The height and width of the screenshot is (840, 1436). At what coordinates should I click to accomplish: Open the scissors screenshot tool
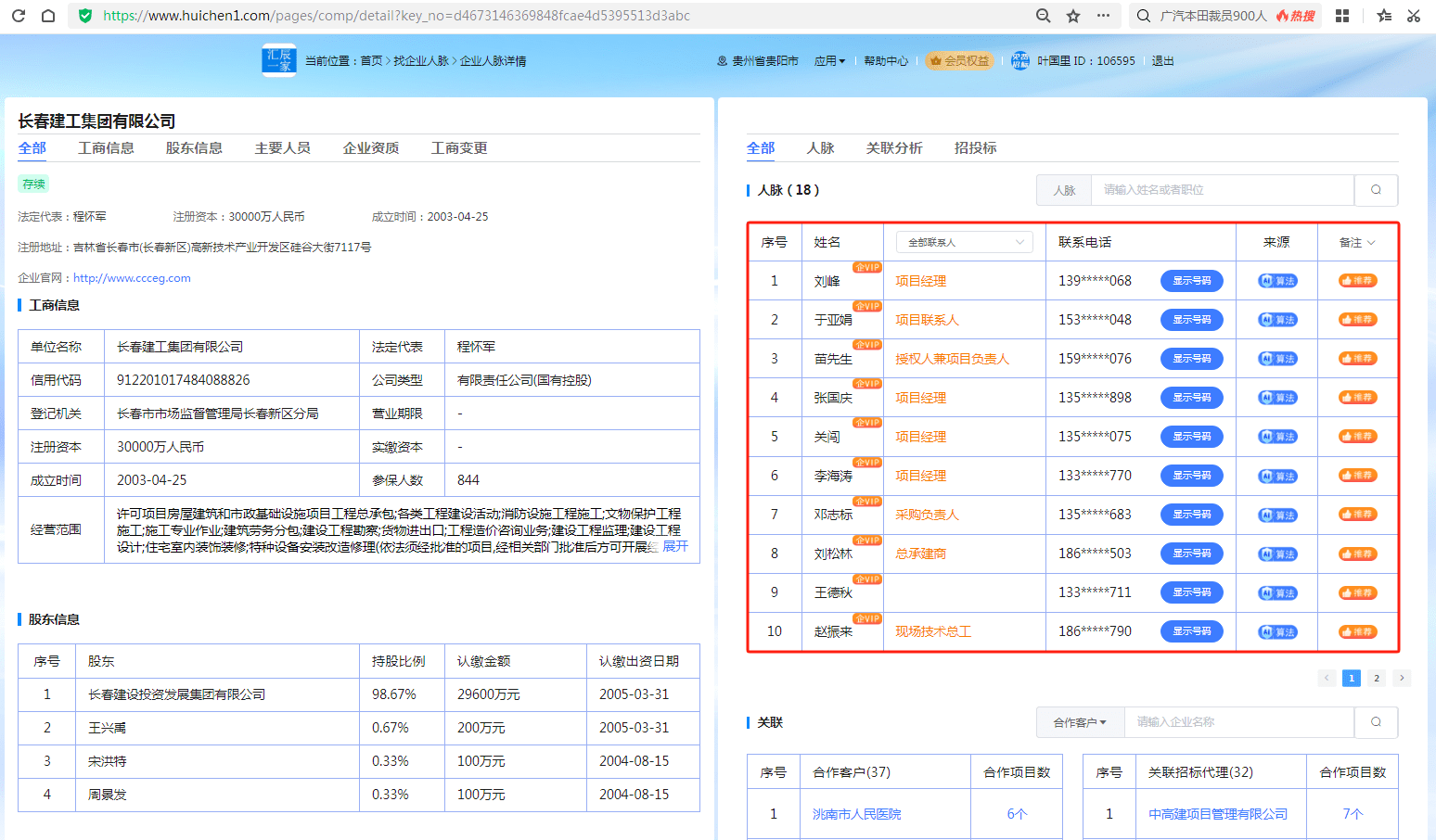(1414, 16)
